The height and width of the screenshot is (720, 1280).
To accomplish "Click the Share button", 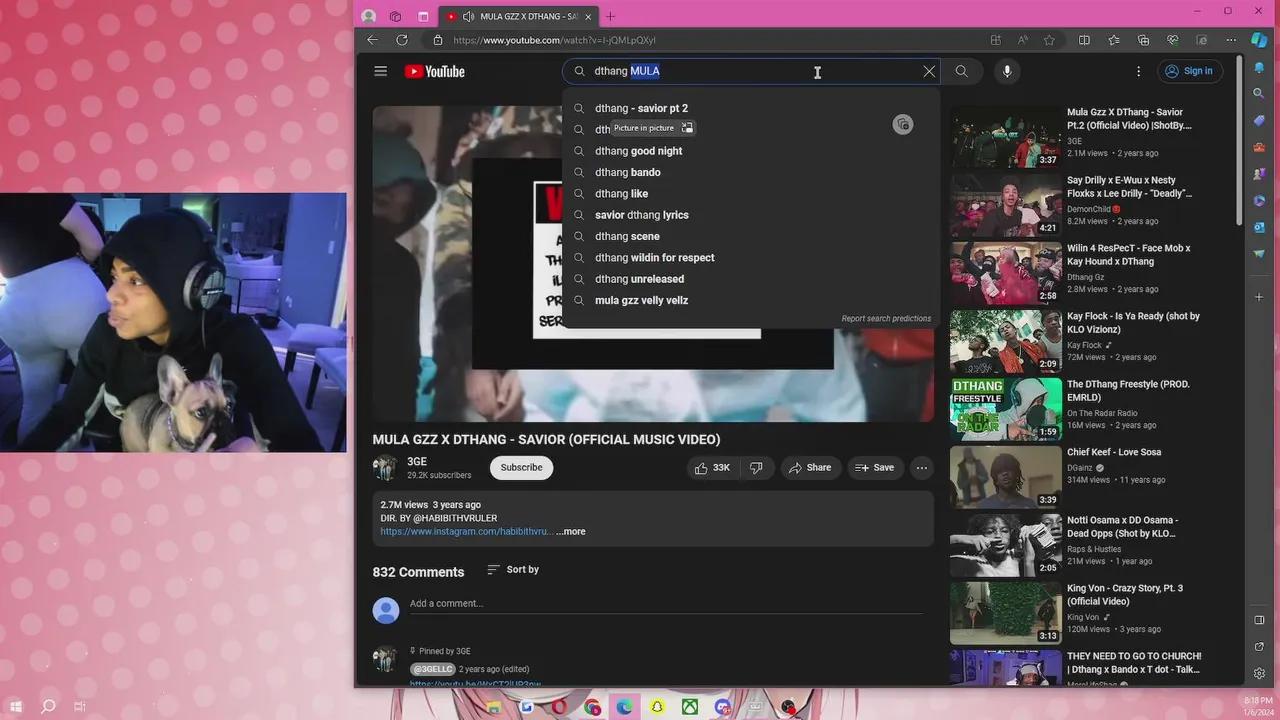I will coord(810,468).
